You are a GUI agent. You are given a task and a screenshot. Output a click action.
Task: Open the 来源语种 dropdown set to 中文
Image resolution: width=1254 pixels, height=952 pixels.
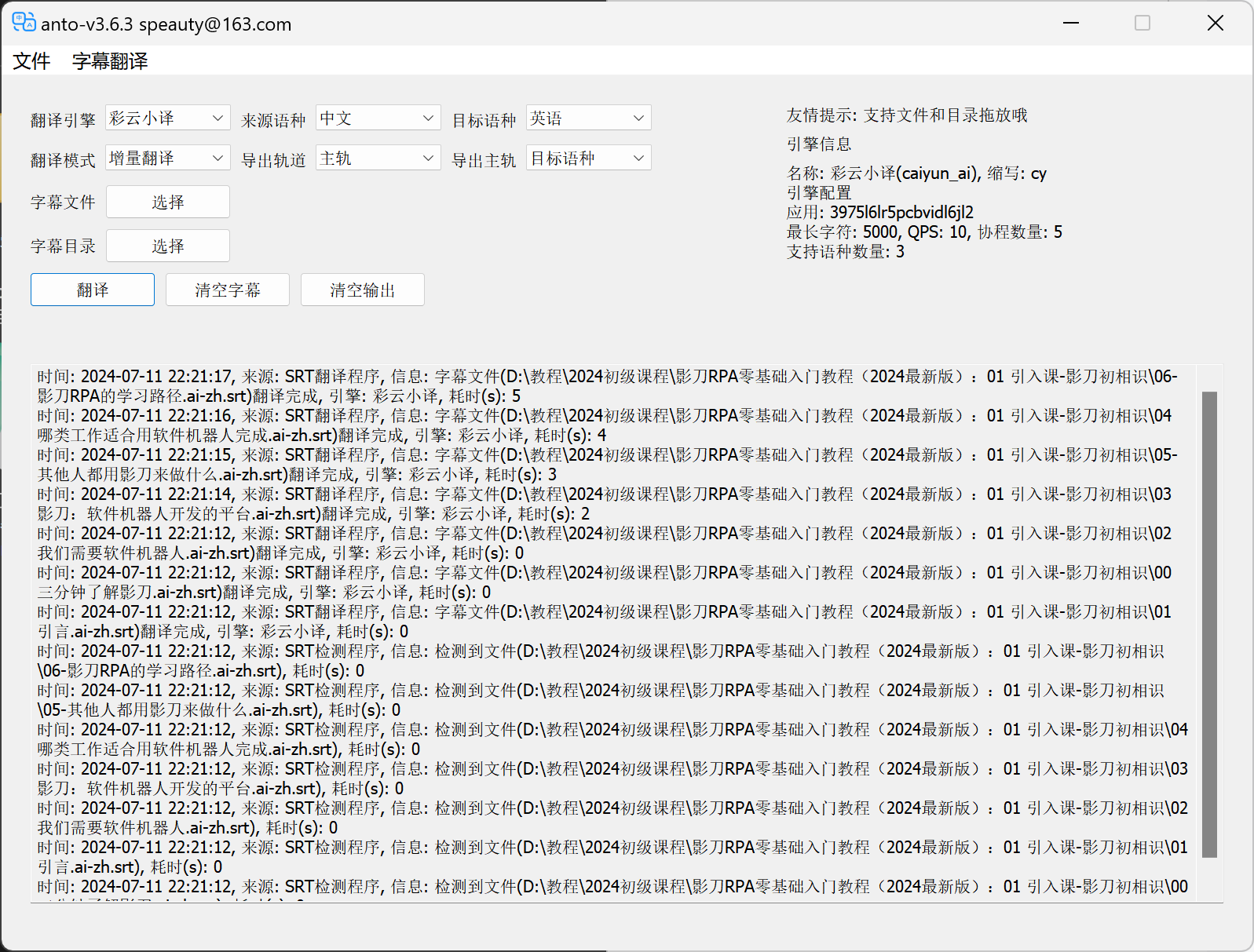coord(378,118)
